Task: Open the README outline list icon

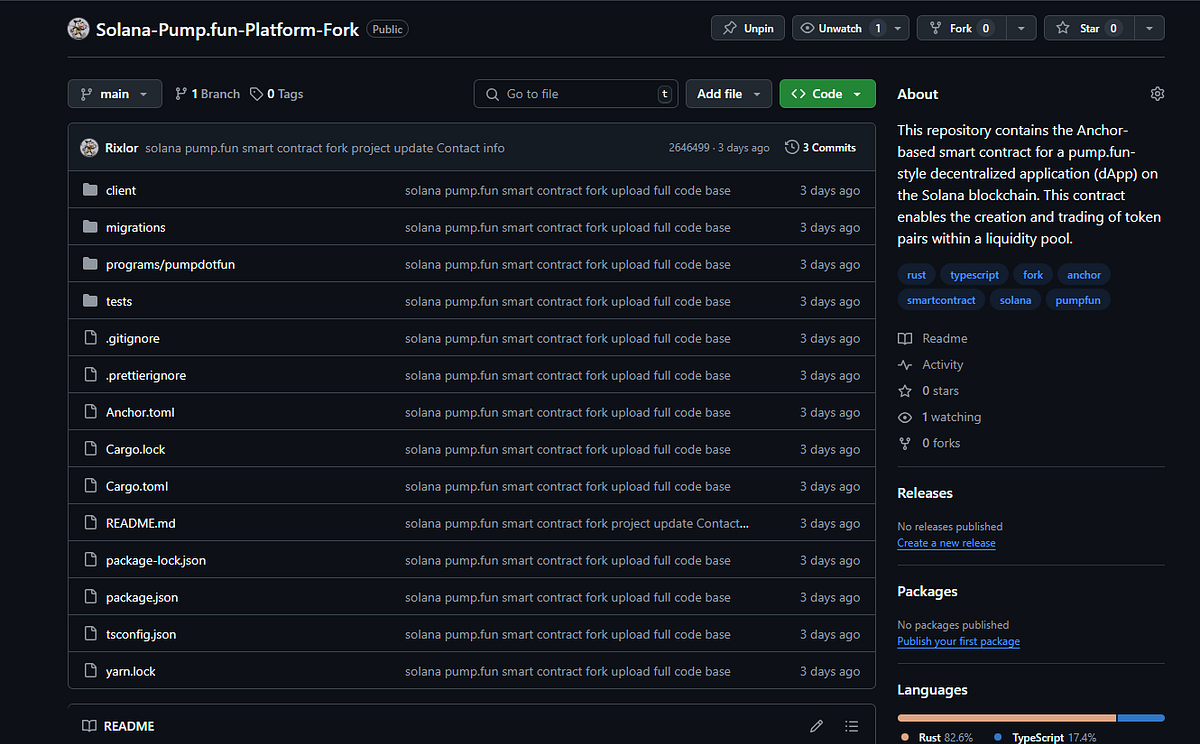Action: [851, 726]
